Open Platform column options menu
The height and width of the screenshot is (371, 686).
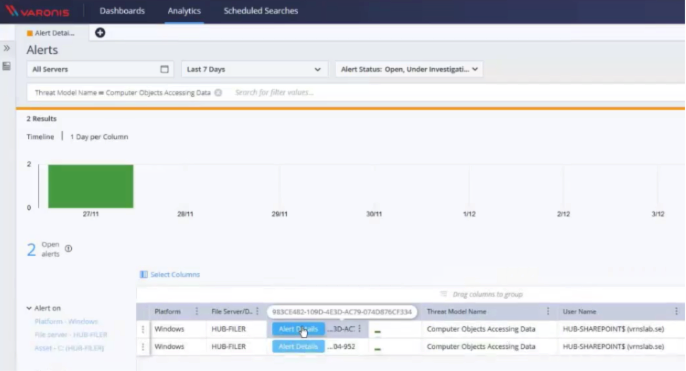coord(196,312)
